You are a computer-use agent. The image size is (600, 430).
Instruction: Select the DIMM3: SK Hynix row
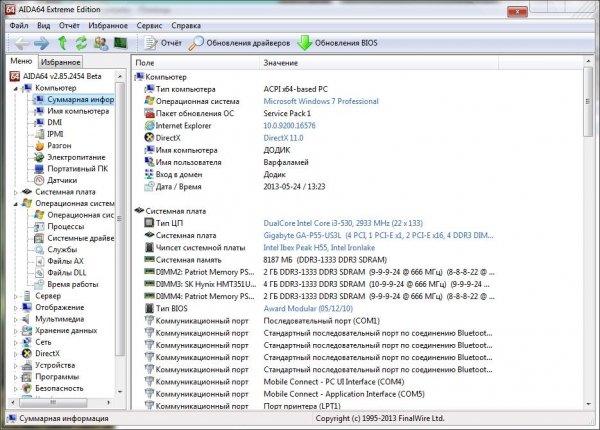pyautogui.click(x=320, y=284)
